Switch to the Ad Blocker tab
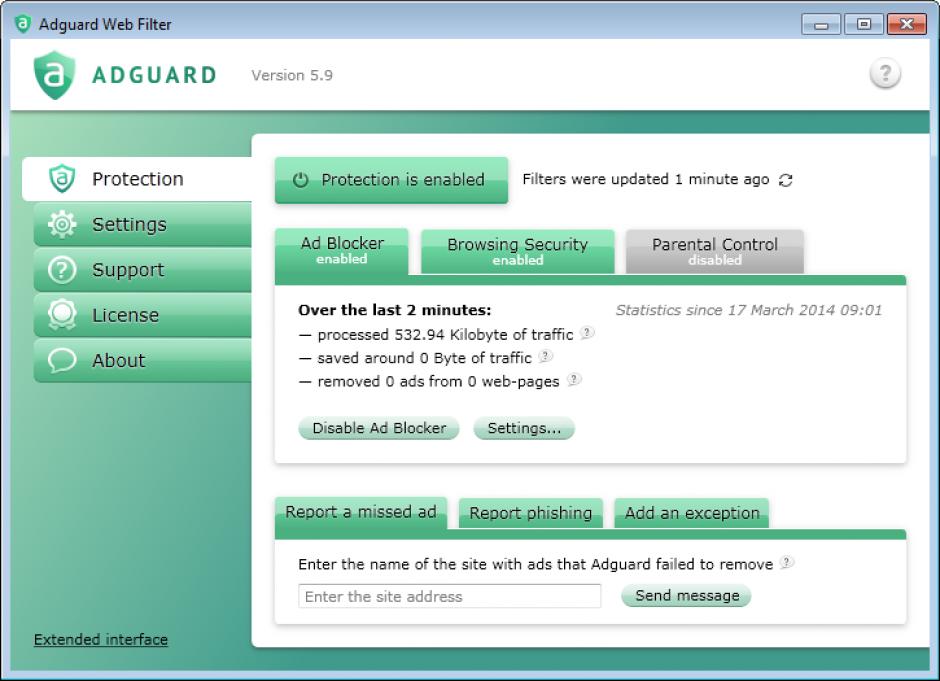This screenshot has width=940, height=681. pyautogui.click(x=342, y=251)
